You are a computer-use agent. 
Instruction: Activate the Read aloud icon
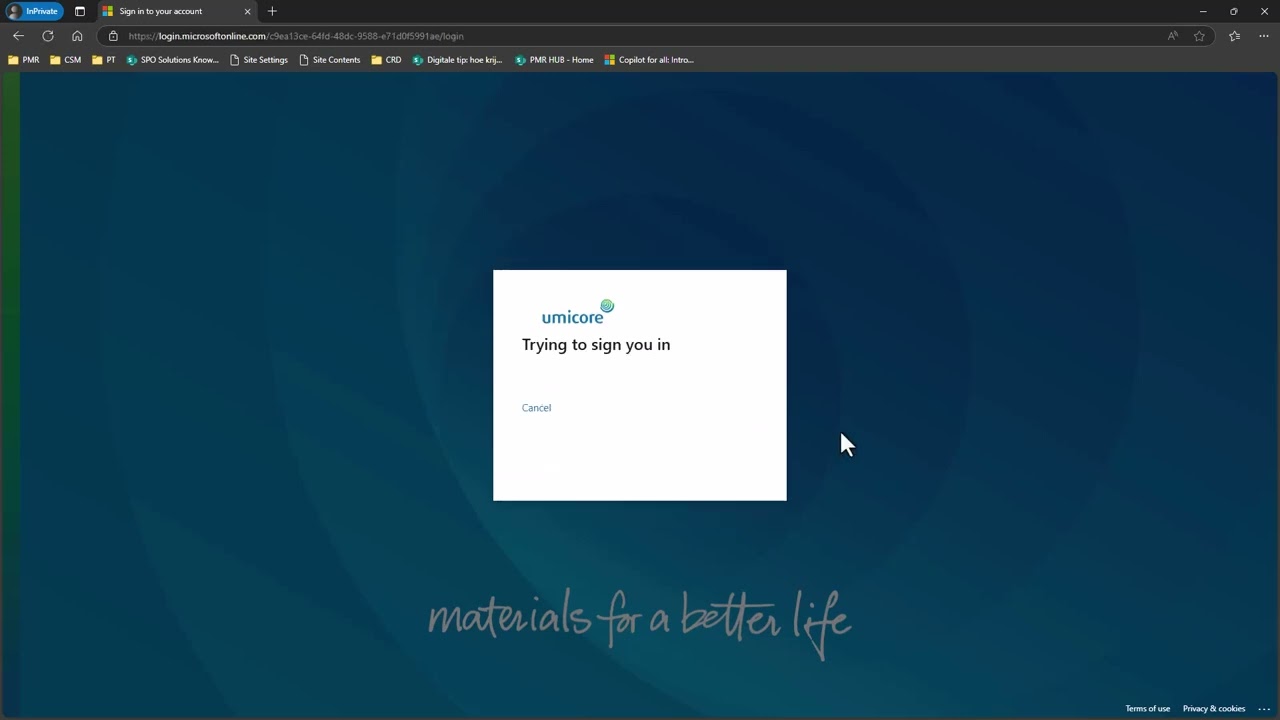tap(1173, 36)
